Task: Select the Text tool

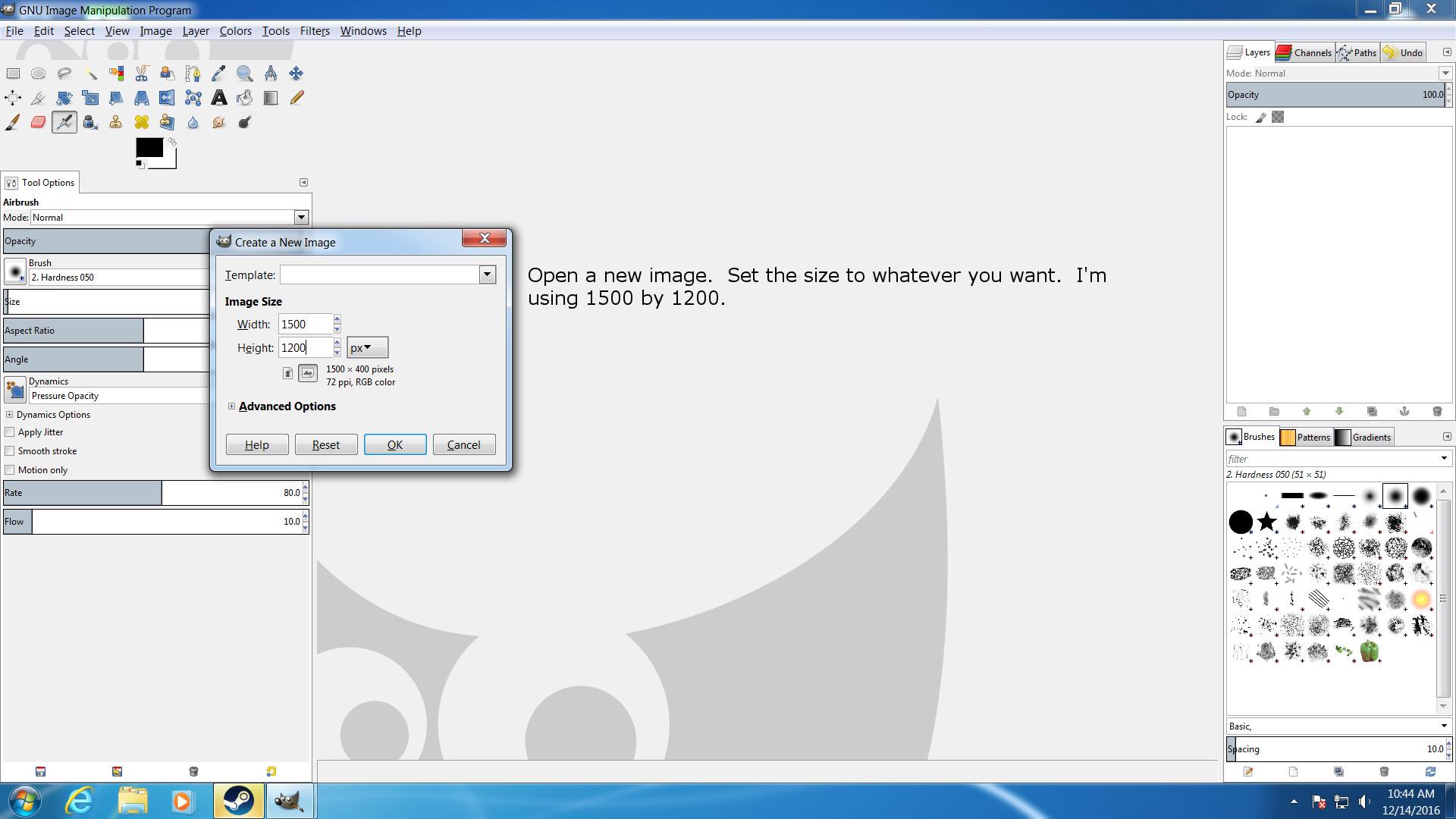Action: coord(219,98)
